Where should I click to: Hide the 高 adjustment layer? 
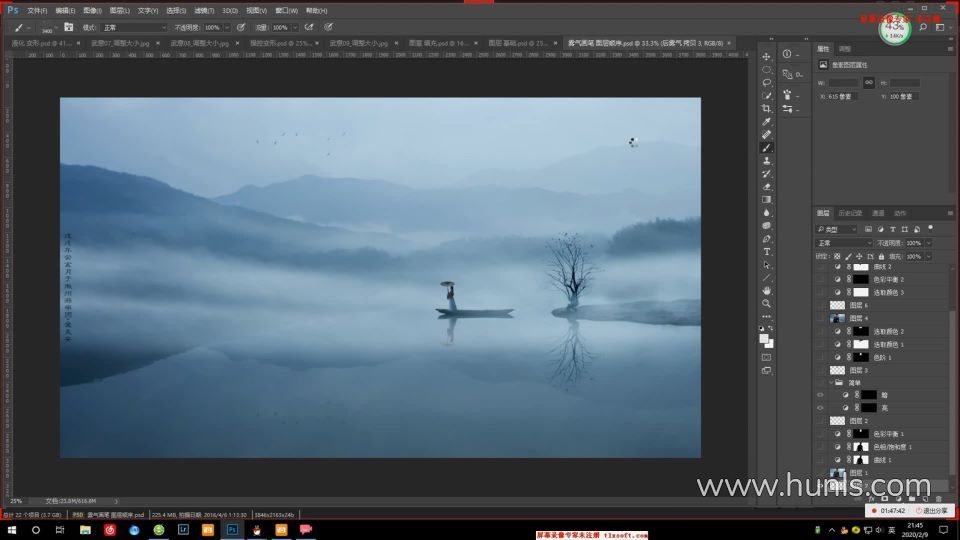pyautogui.click(x=820, y=408)
